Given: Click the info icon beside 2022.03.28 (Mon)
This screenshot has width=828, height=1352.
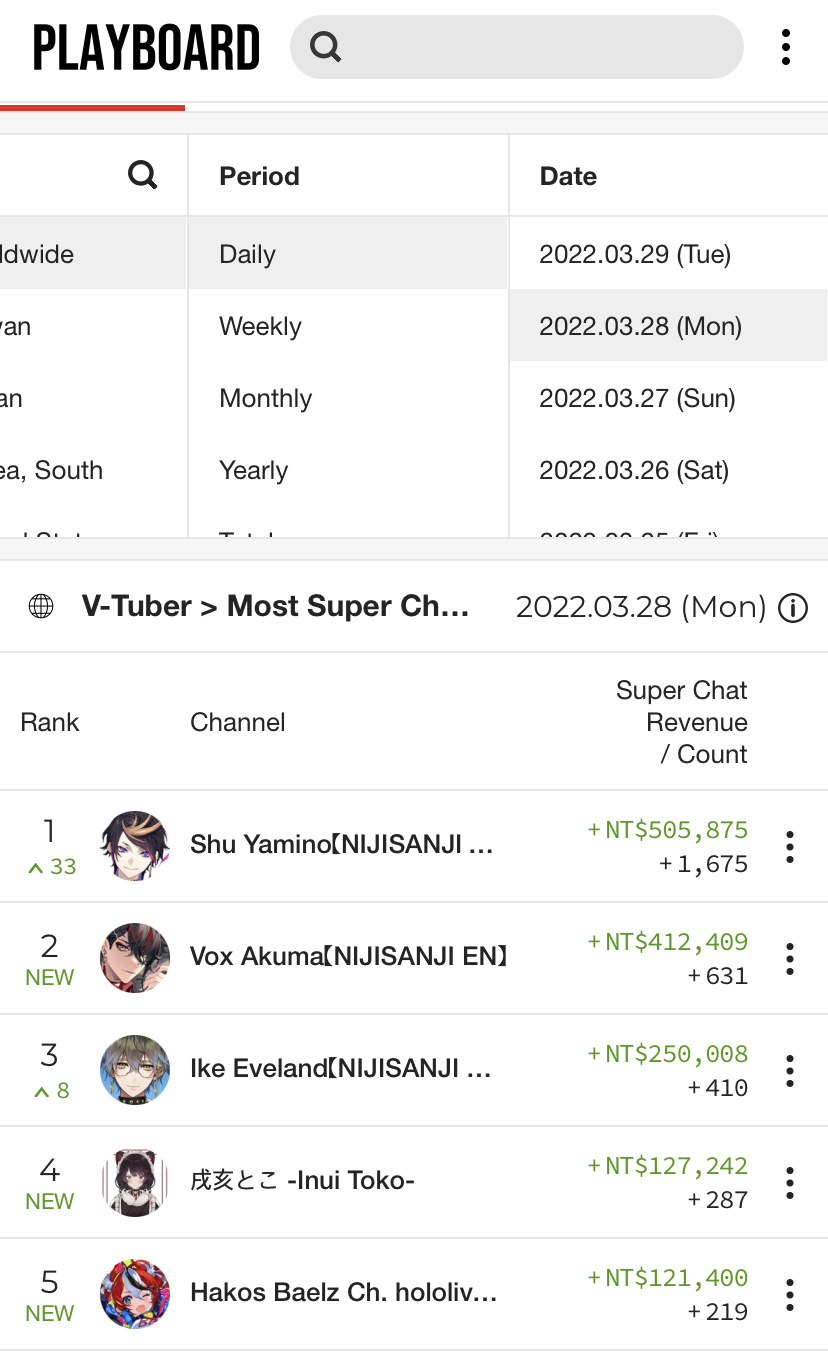Looking at the screenshot, I should [x=793, y=607].
